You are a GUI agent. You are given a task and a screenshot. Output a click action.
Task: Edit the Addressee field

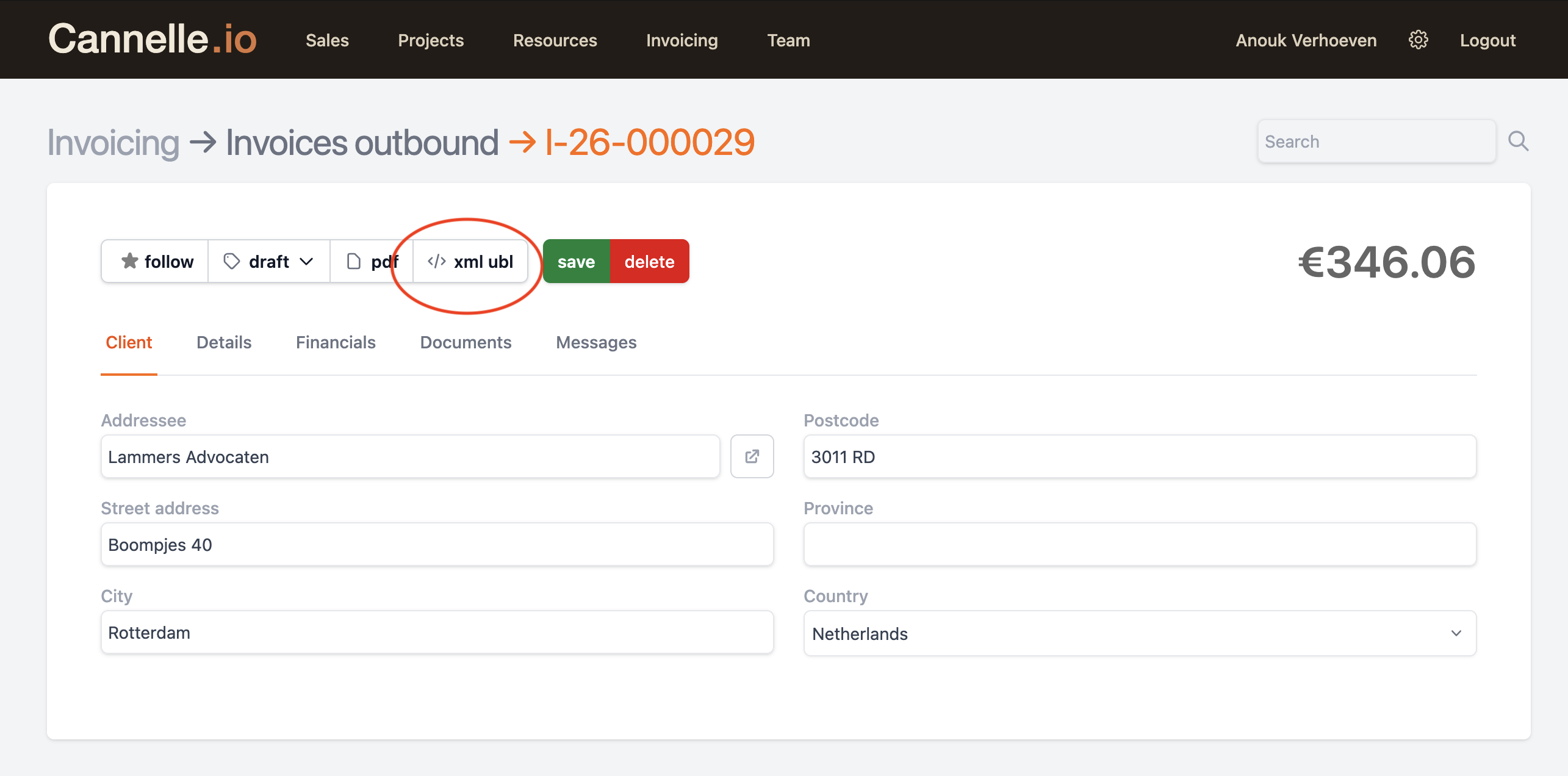click(410, 456)
